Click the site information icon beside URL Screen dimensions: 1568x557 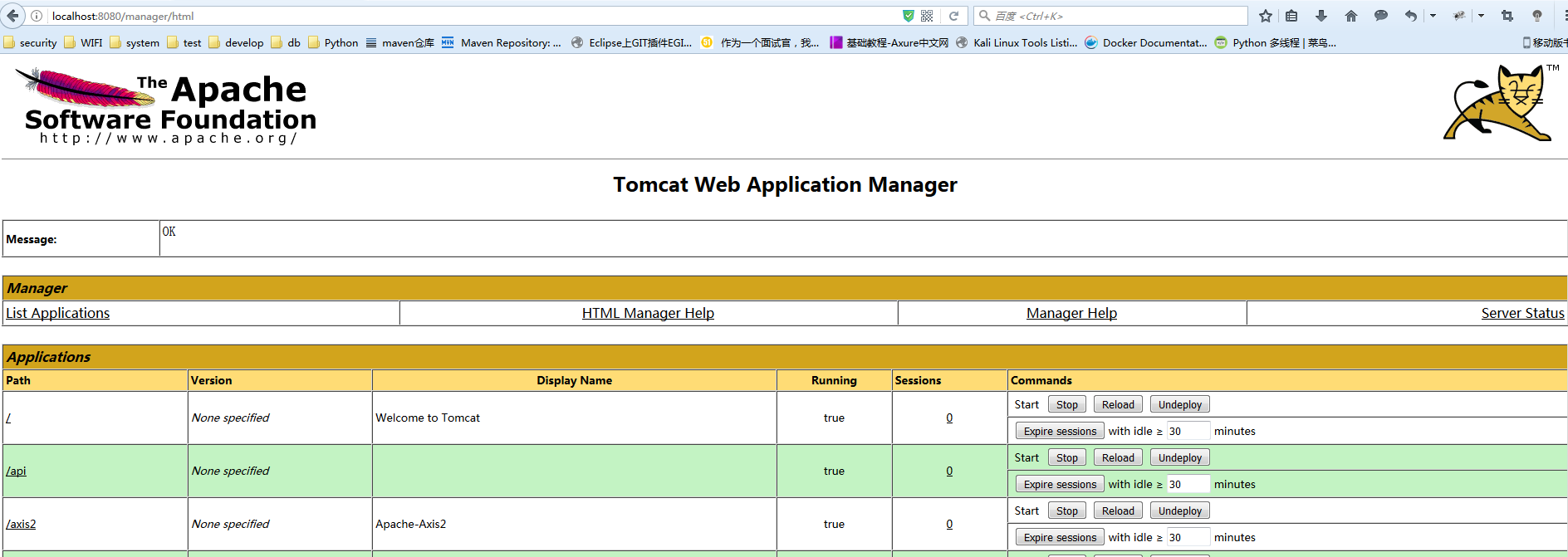click(37, 16)
